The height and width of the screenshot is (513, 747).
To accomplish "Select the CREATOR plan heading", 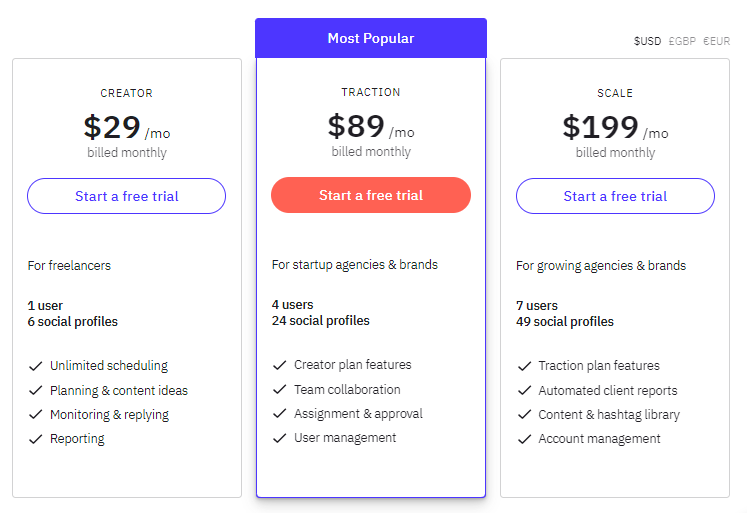I will (127, 93).
